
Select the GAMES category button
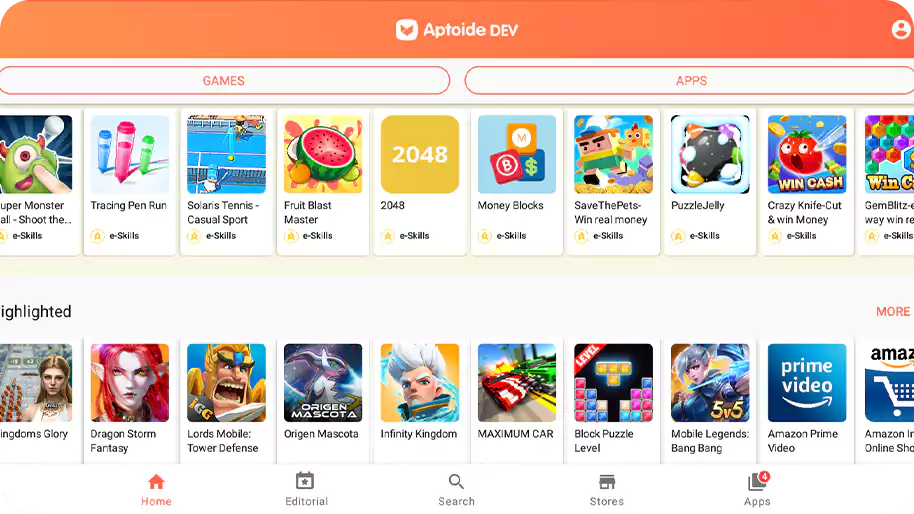click(x=224, y=80)
